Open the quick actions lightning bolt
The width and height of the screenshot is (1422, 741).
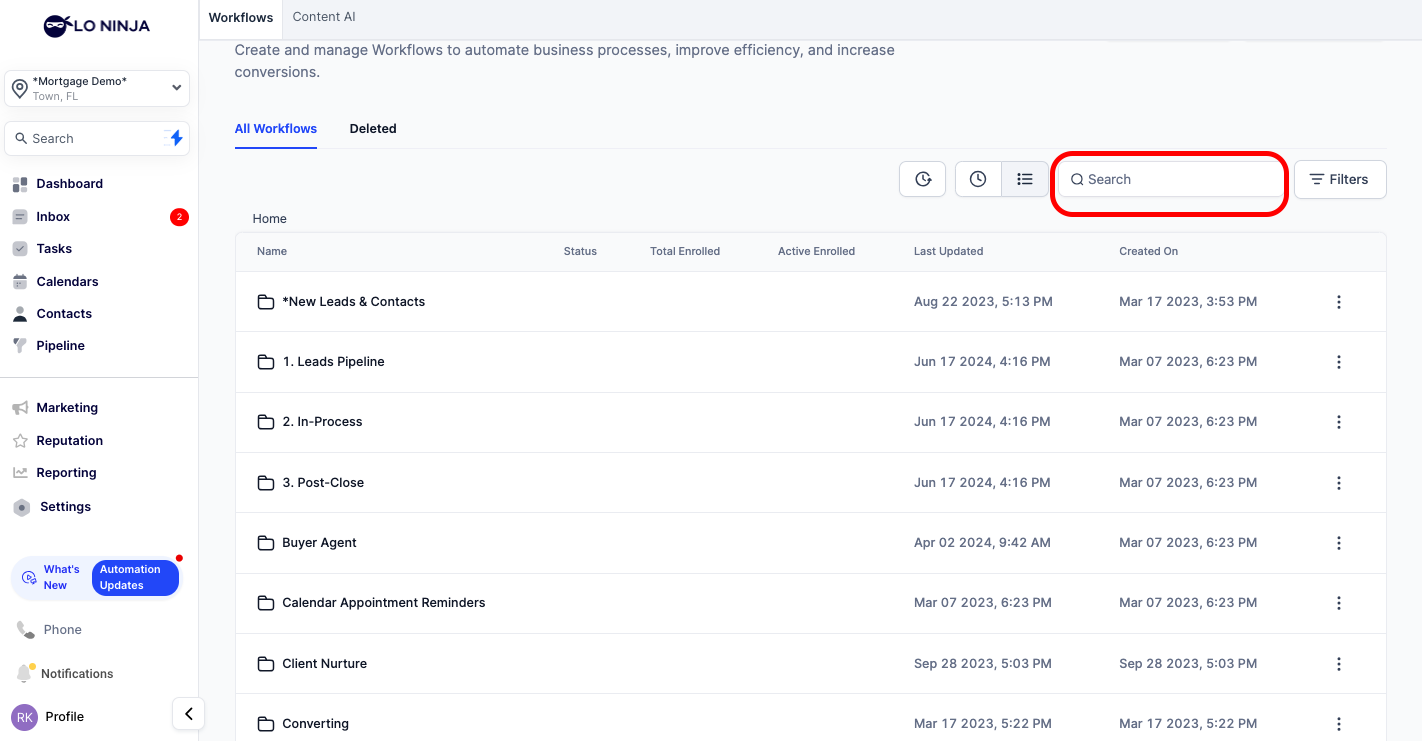175,138
